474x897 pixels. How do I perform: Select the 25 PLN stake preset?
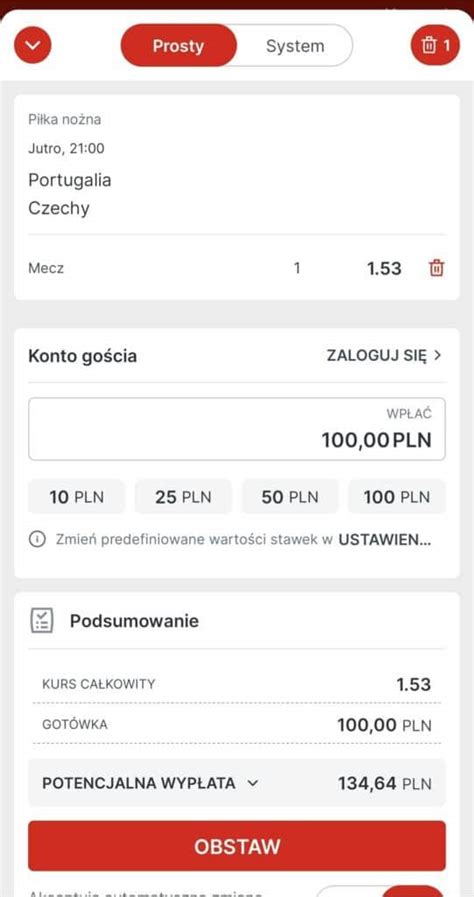pos(183,497)
